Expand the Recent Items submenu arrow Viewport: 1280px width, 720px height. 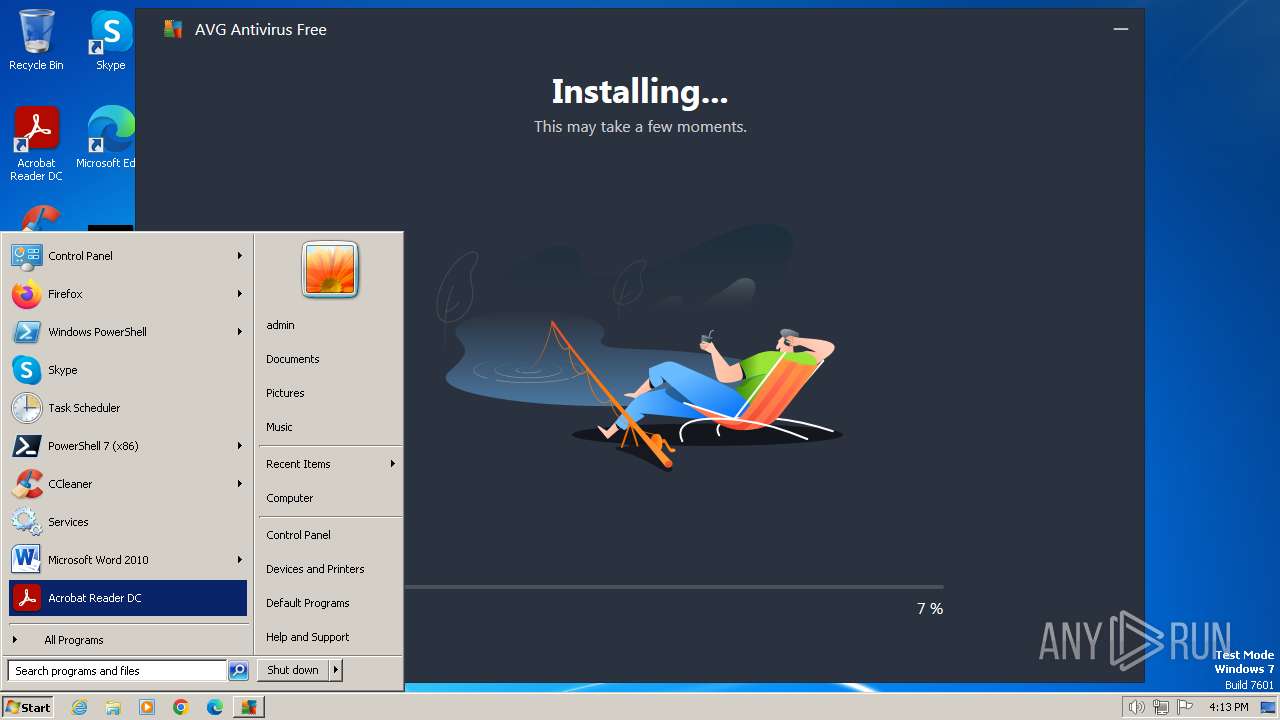393,464
